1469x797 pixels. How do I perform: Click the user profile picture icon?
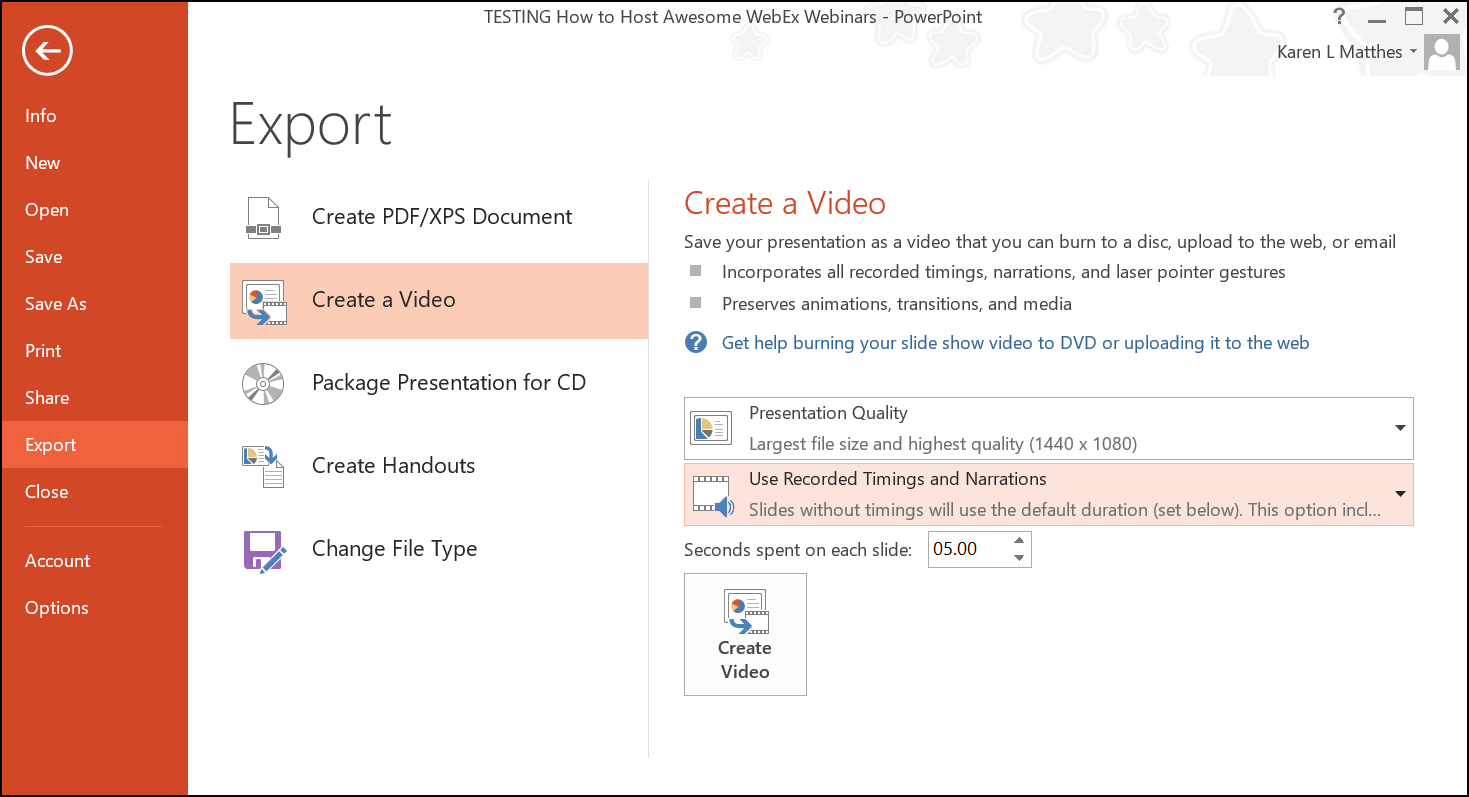[x=1441, y=51]
